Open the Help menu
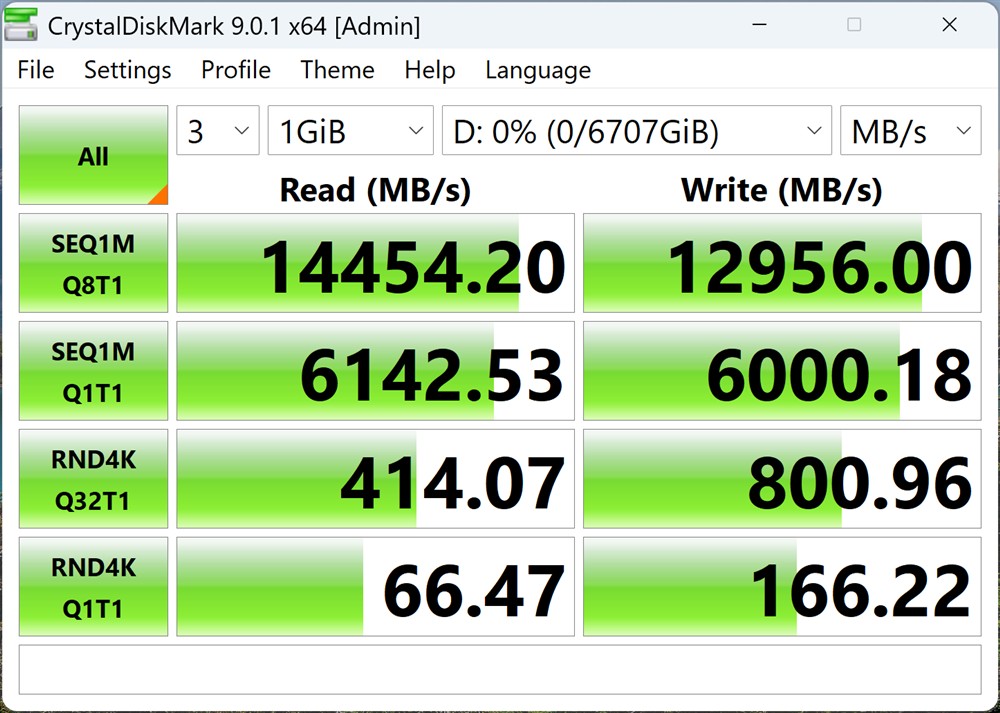Image resolution: width=1000 pixels, height=713 pixels. (x=429, y=70)
